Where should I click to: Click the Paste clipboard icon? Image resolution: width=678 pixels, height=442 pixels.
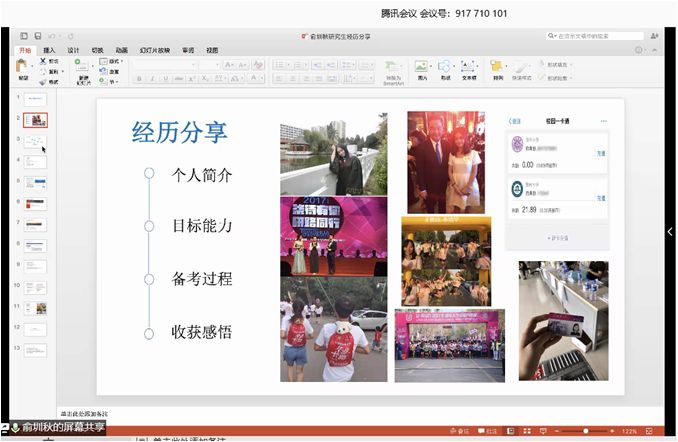[x=22, y=67]
